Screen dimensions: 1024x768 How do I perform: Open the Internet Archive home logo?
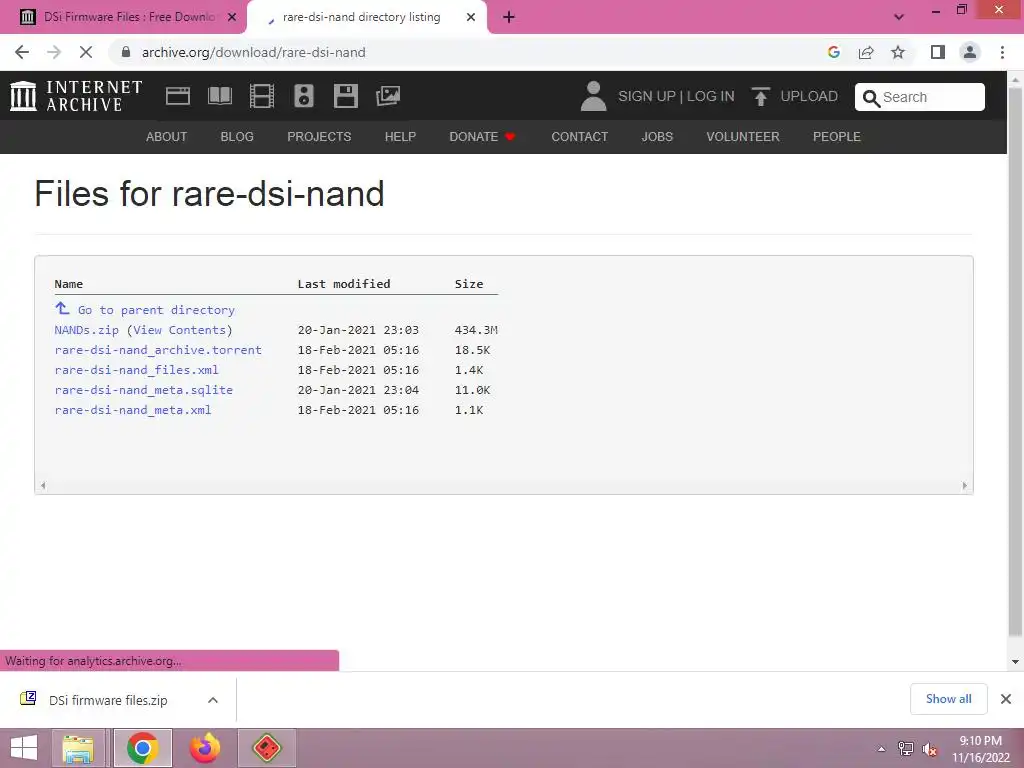[x=76, y=96]
